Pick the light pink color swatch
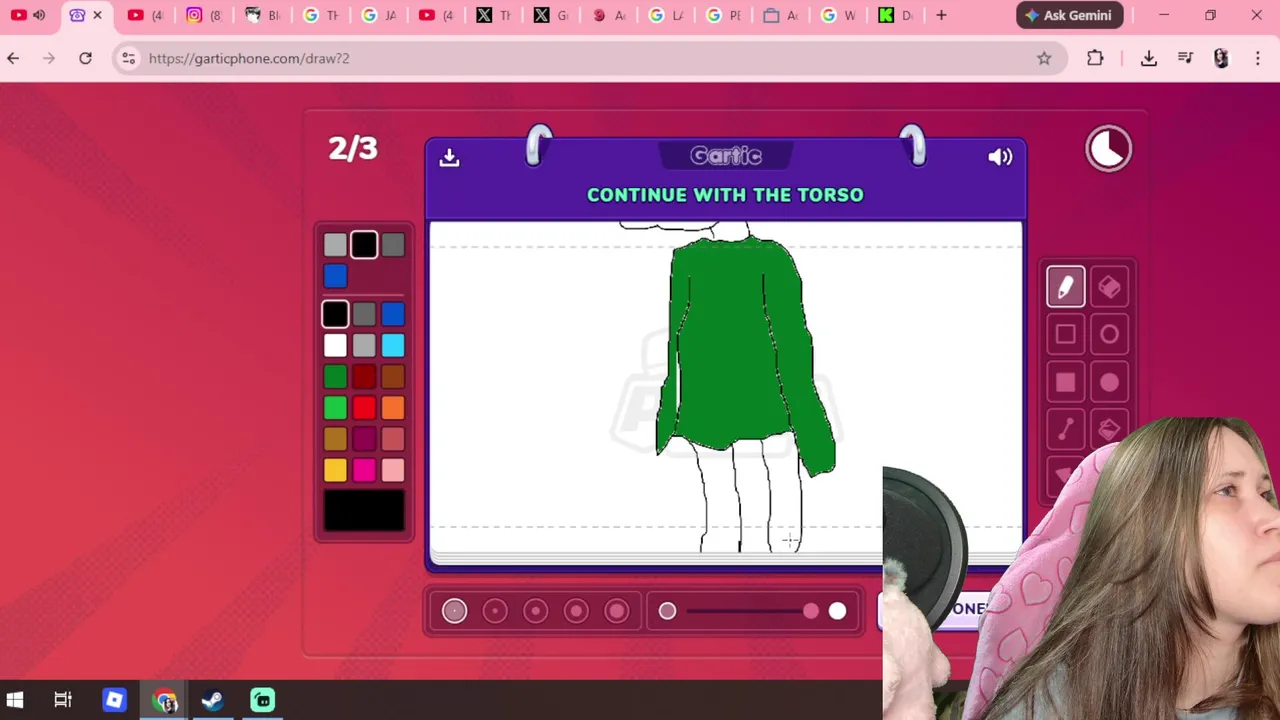Viewport: 1280px width, 720px height. (x=393, y=470)
